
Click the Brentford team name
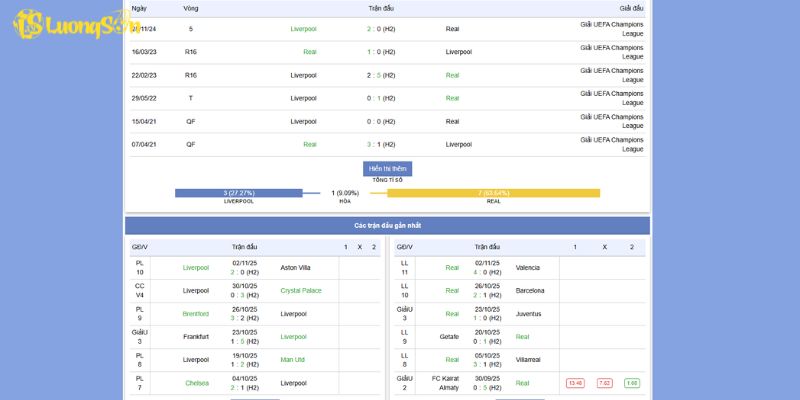click(x=196, y=313)
